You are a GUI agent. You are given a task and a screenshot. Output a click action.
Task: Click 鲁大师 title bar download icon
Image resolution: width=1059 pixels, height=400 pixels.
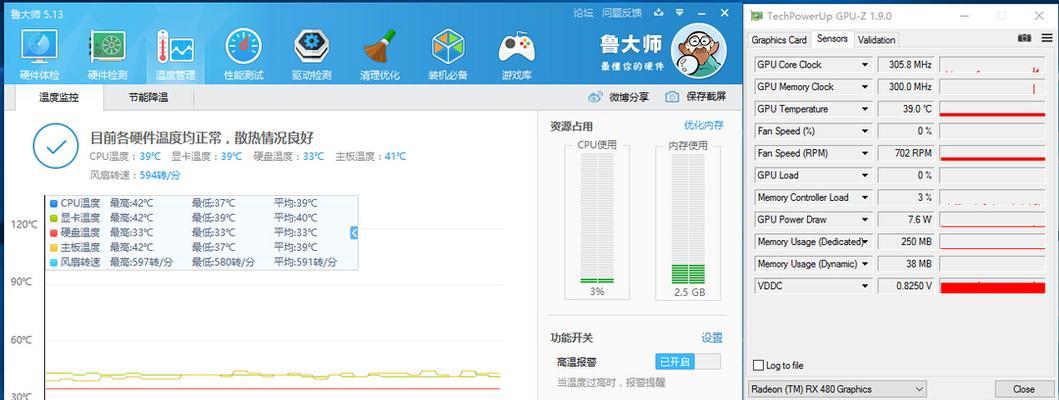tap(659, 12)
